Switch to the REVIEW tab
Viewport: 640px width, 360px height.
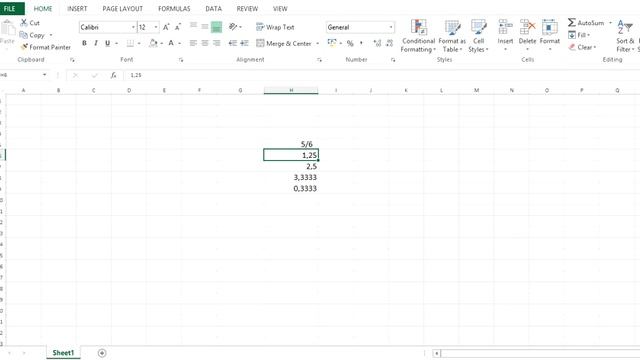coord(247,9)
